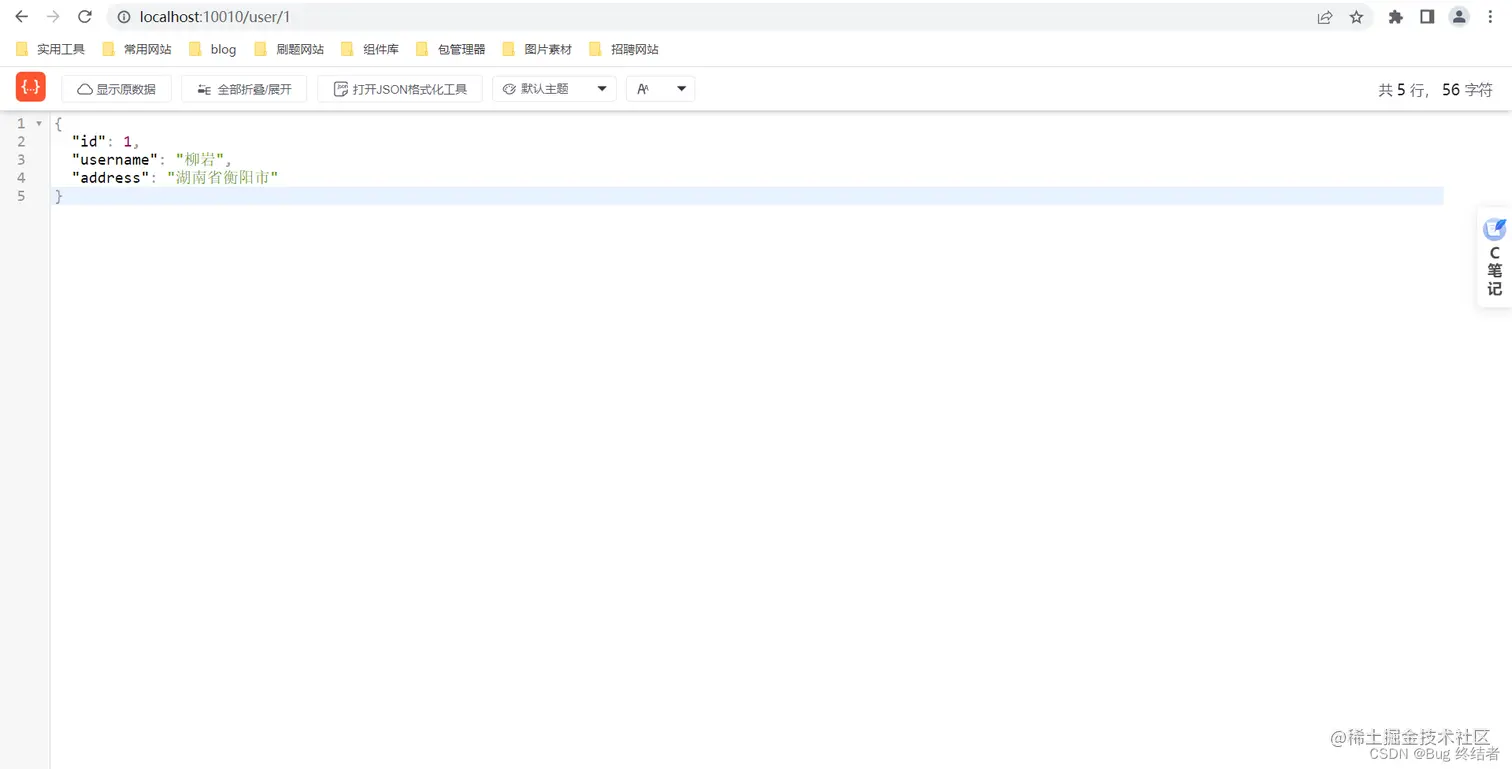
Task: Go back using the browser back arrow
Action: click(x=21, y=17)
